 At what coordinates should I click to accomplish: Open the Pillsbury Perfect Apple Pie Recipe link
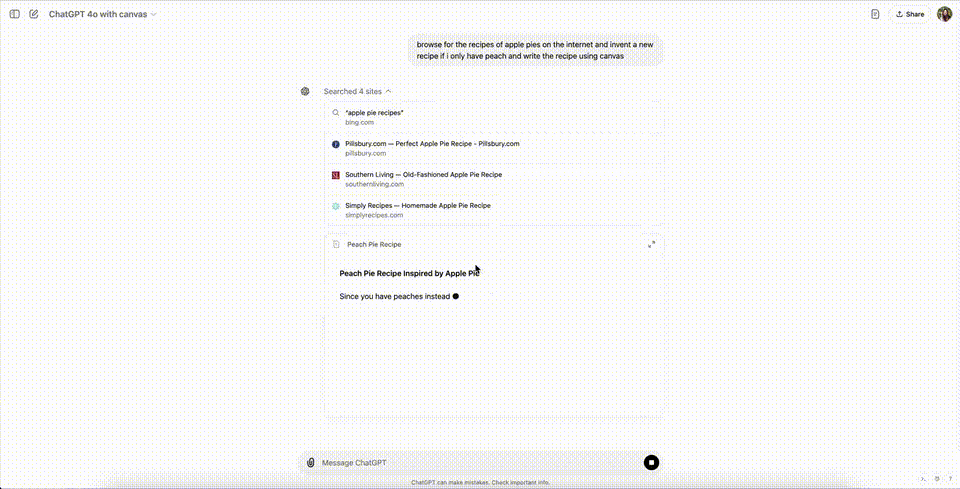(x=495, y=148)
